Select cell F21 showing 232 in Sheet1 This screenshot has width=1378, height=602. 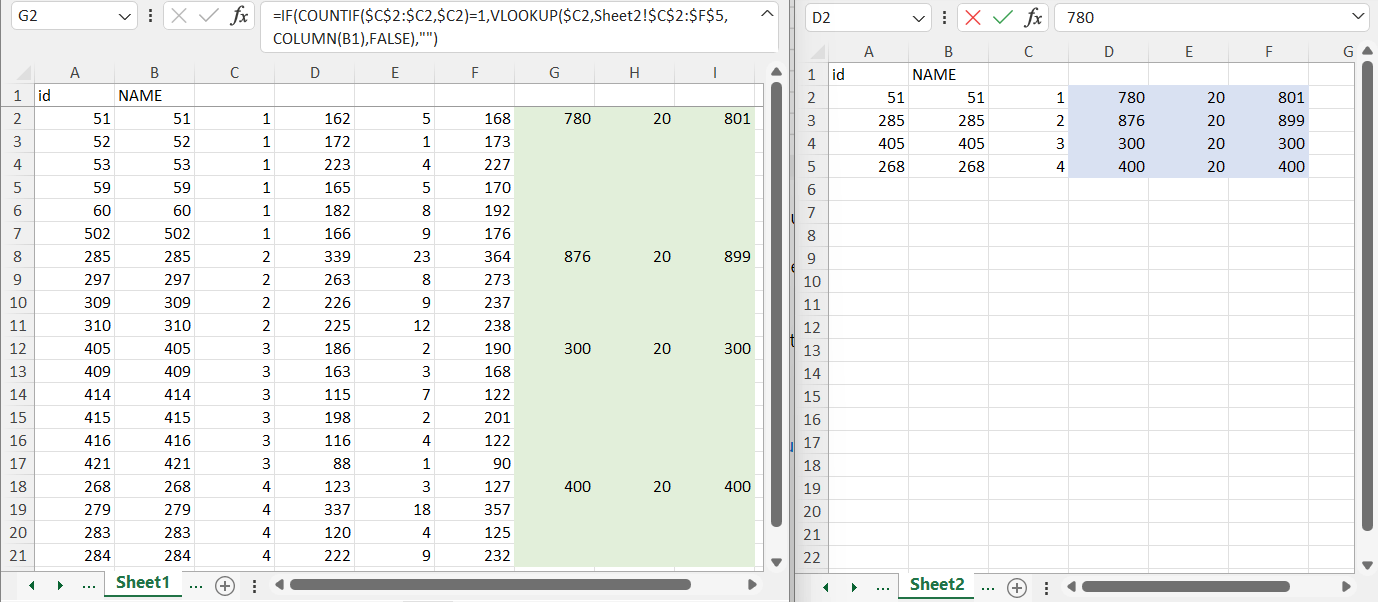(474, 555)
